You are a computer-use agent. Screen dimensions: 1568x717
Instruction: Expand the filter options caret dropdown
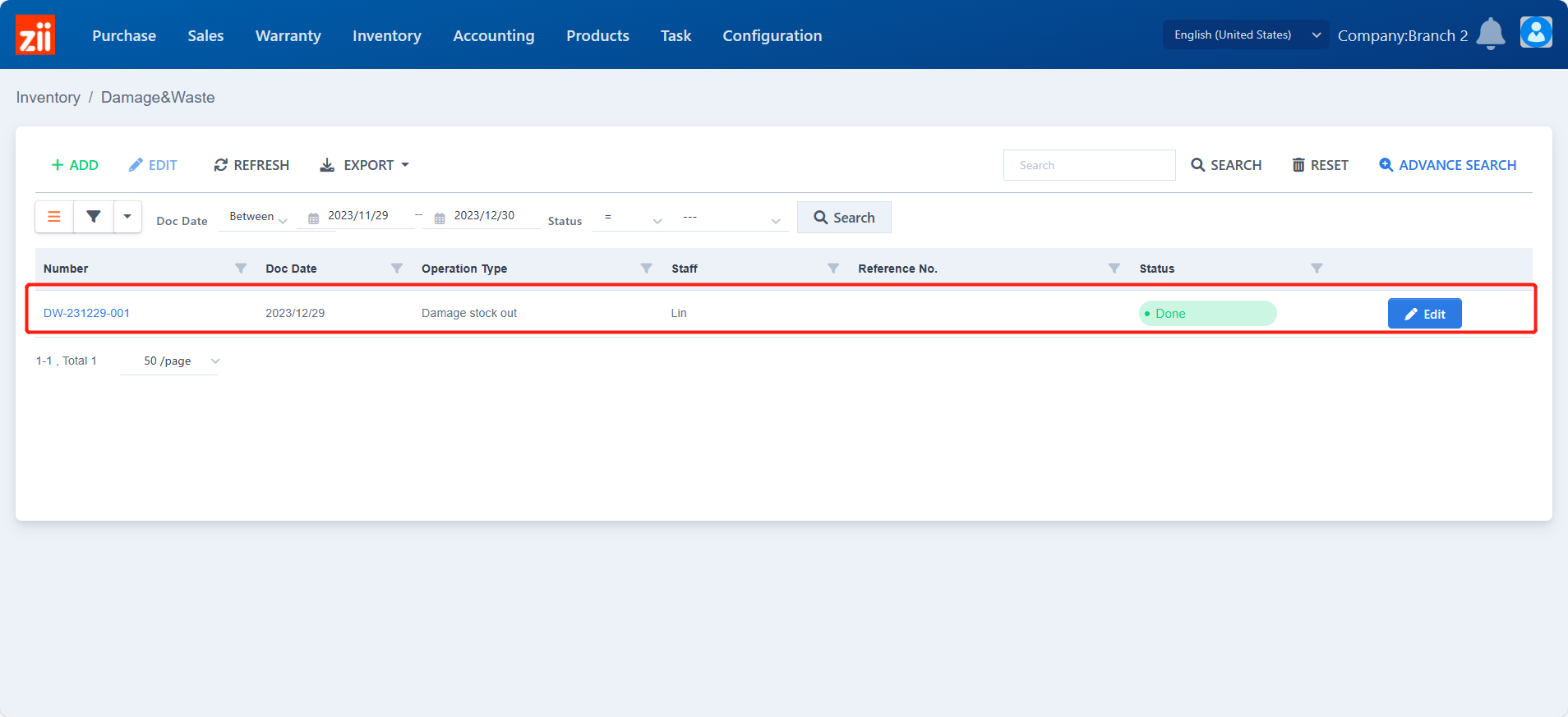coord(127,217)
